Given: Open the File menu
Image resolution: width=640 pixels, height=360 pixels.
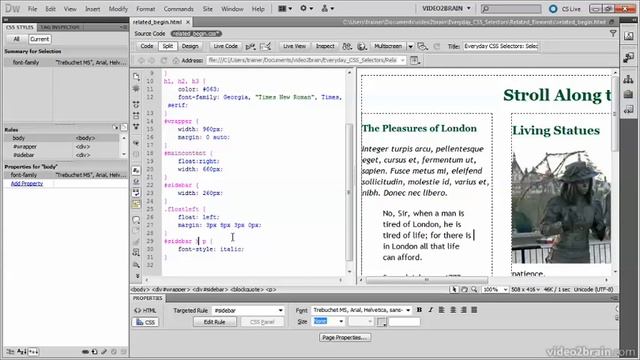Looking at the screenshot, I should click(32, 9).
